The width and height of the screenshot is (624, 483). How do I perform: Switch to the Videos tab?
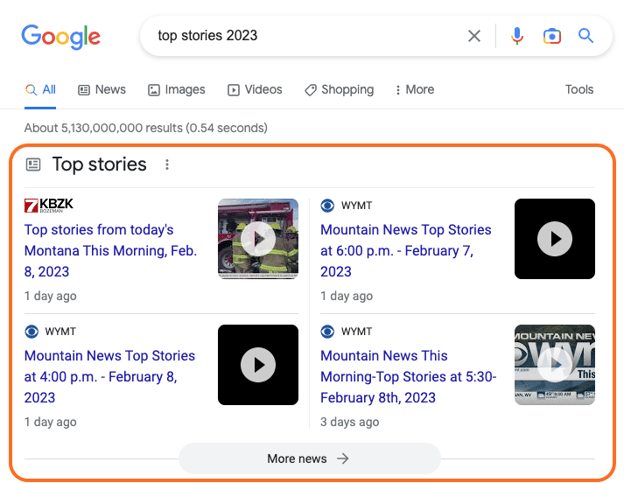point(255,90)
